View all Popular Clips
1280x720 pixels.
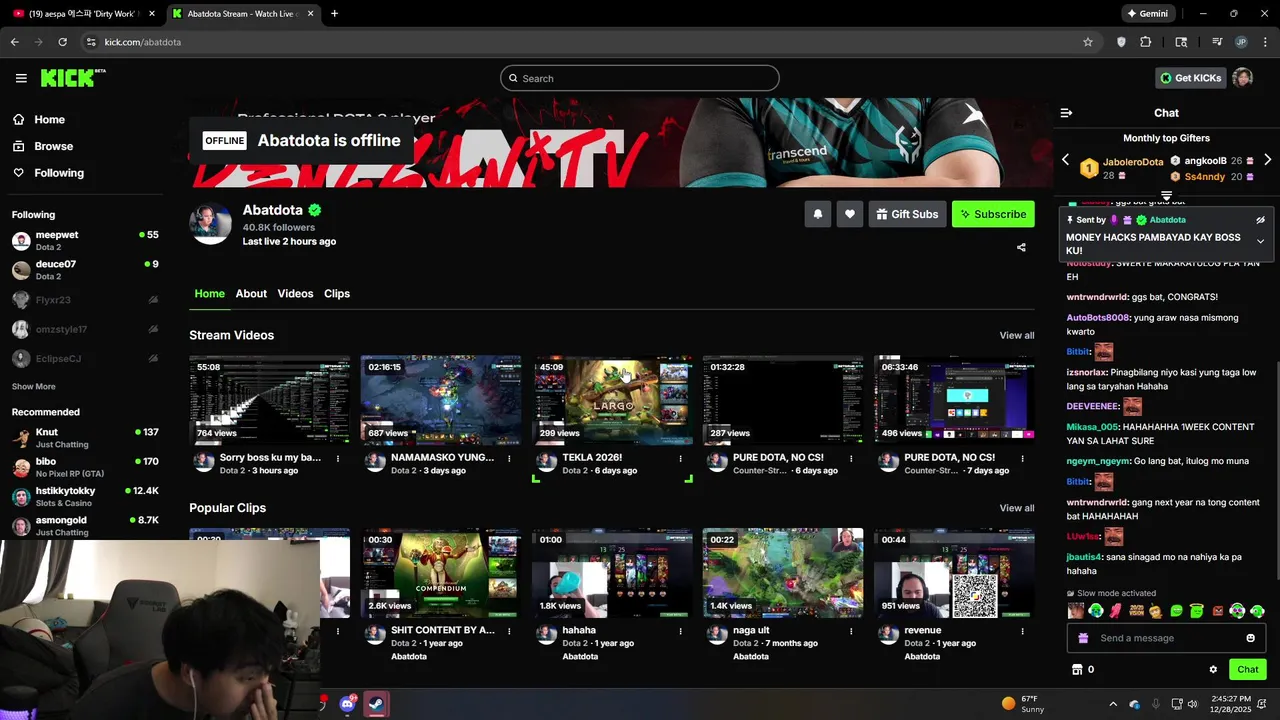(x=1017, y=508)
